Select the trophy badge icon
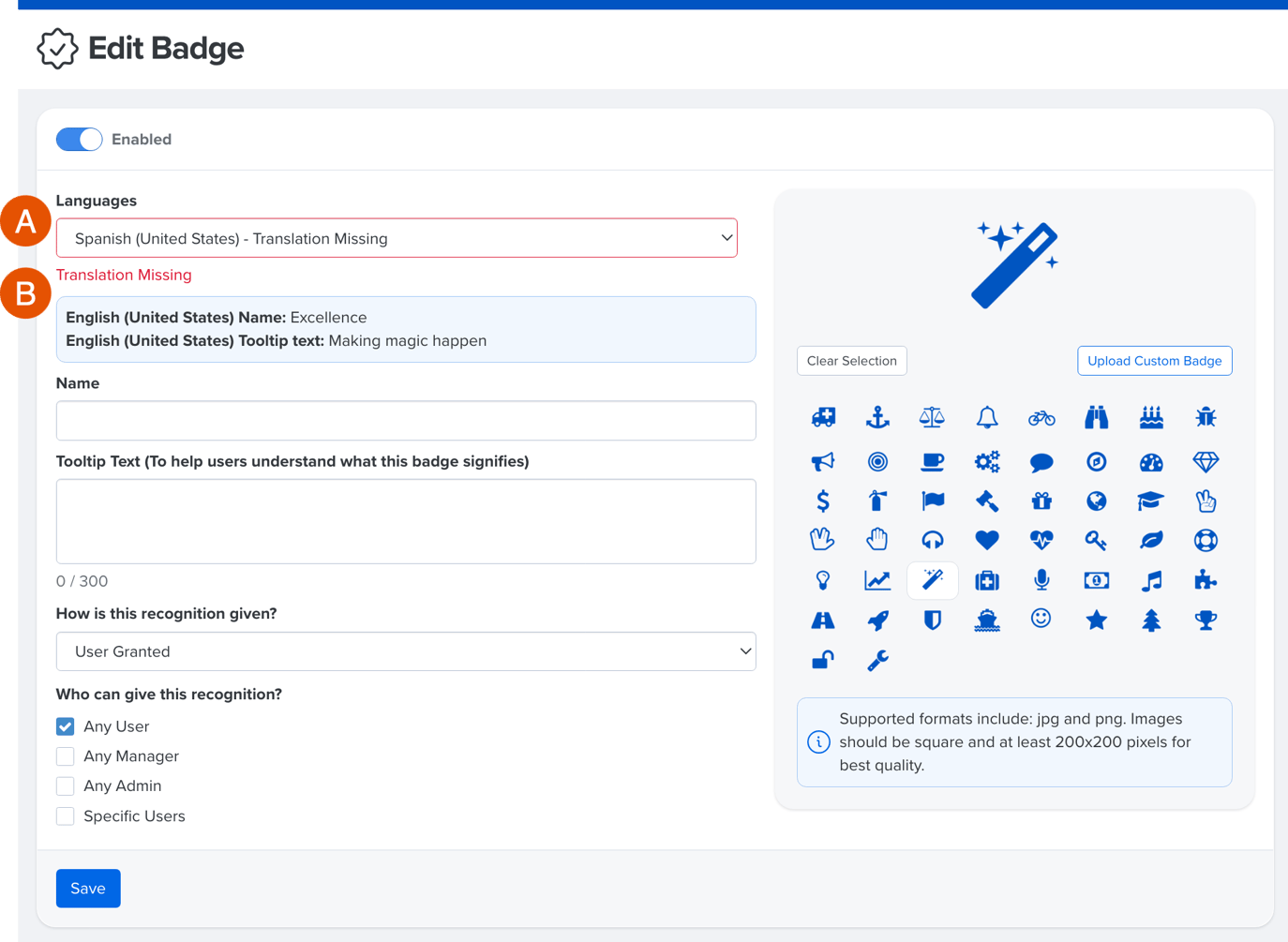Screen dimensions: 1288x942 (1206, 620)
